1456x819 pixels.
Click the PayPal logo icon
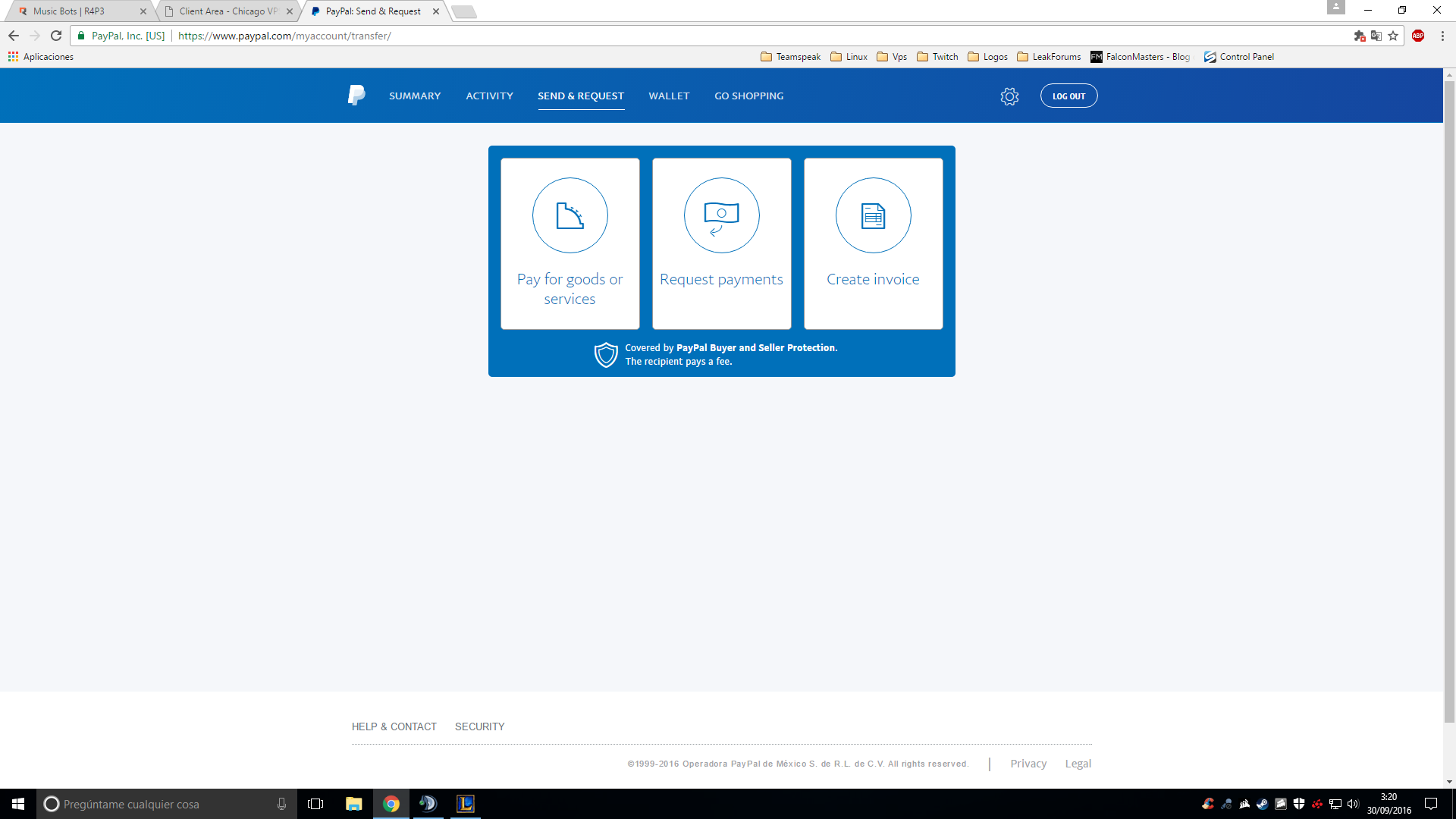(x=356, y=96)
